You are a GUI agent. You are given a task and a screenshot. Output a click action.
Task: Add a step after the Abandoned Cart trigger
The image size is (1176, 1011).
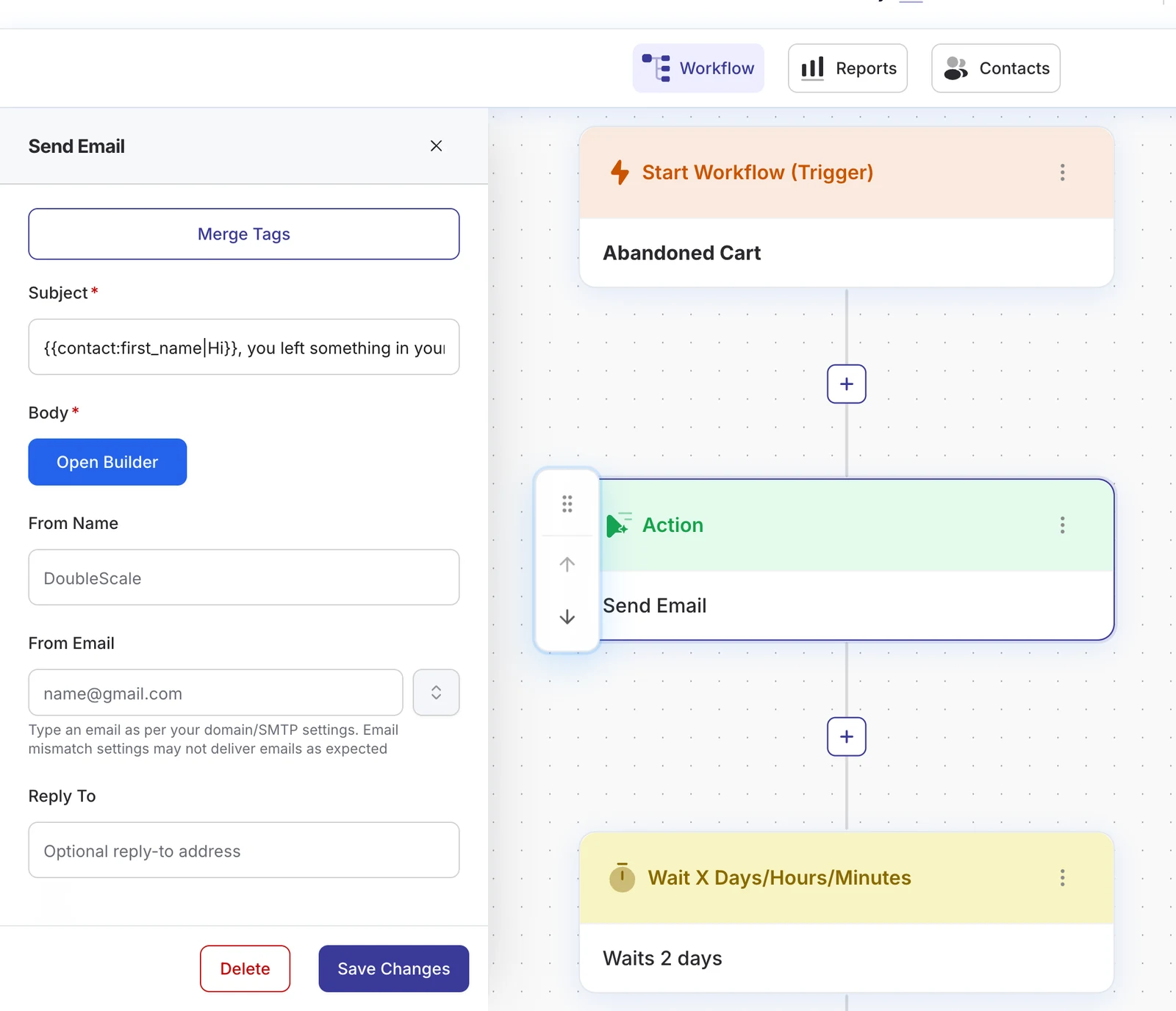click(x=847, y=384)
